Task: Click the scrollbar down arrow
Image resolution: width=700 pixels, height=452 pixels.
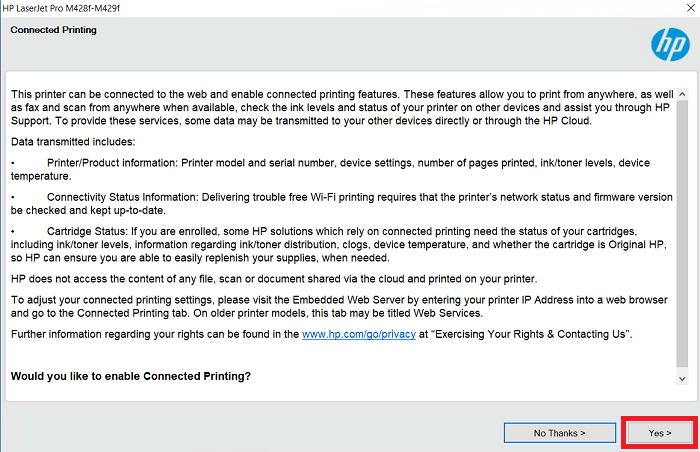Action: pos(682,379)
